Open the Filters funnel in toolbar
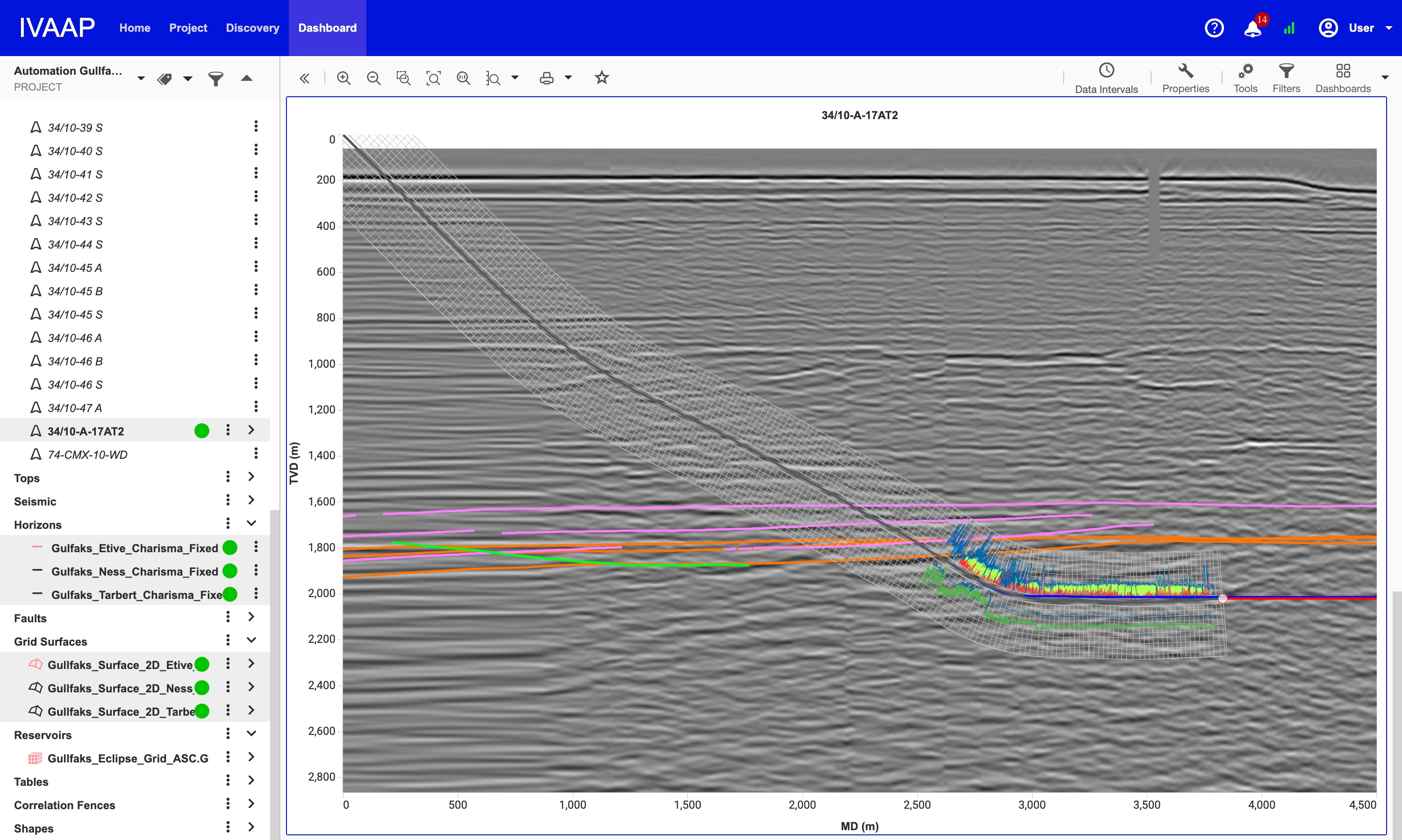This screenshot has height=840, width=1402. [1286, 78]
